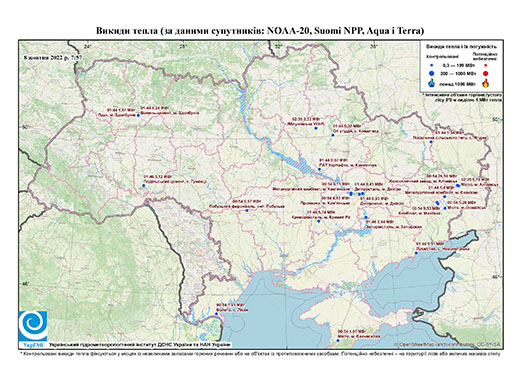Select the marker under the 01:44 1,34 МВт label
Image resolution: width=520 pixels, height=368 pixels.
(431, 142)
